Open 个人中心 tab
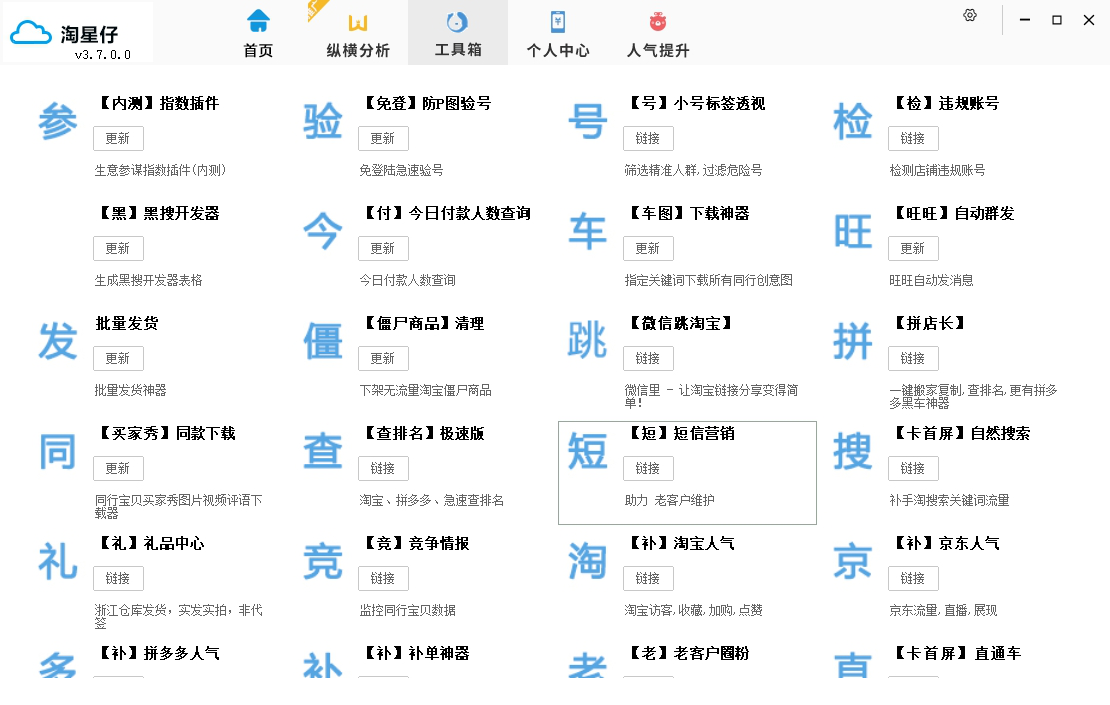This screenshot has height=705, width=1110. click(558, 33)
